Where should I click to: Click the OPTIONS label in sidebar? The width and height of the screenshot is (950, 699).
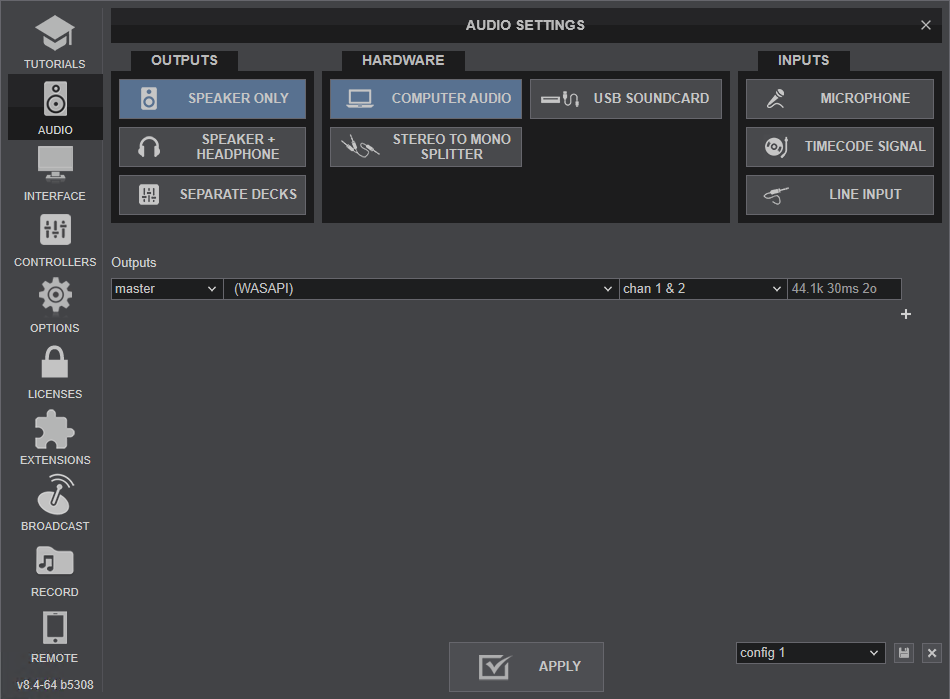click(55, 328)
